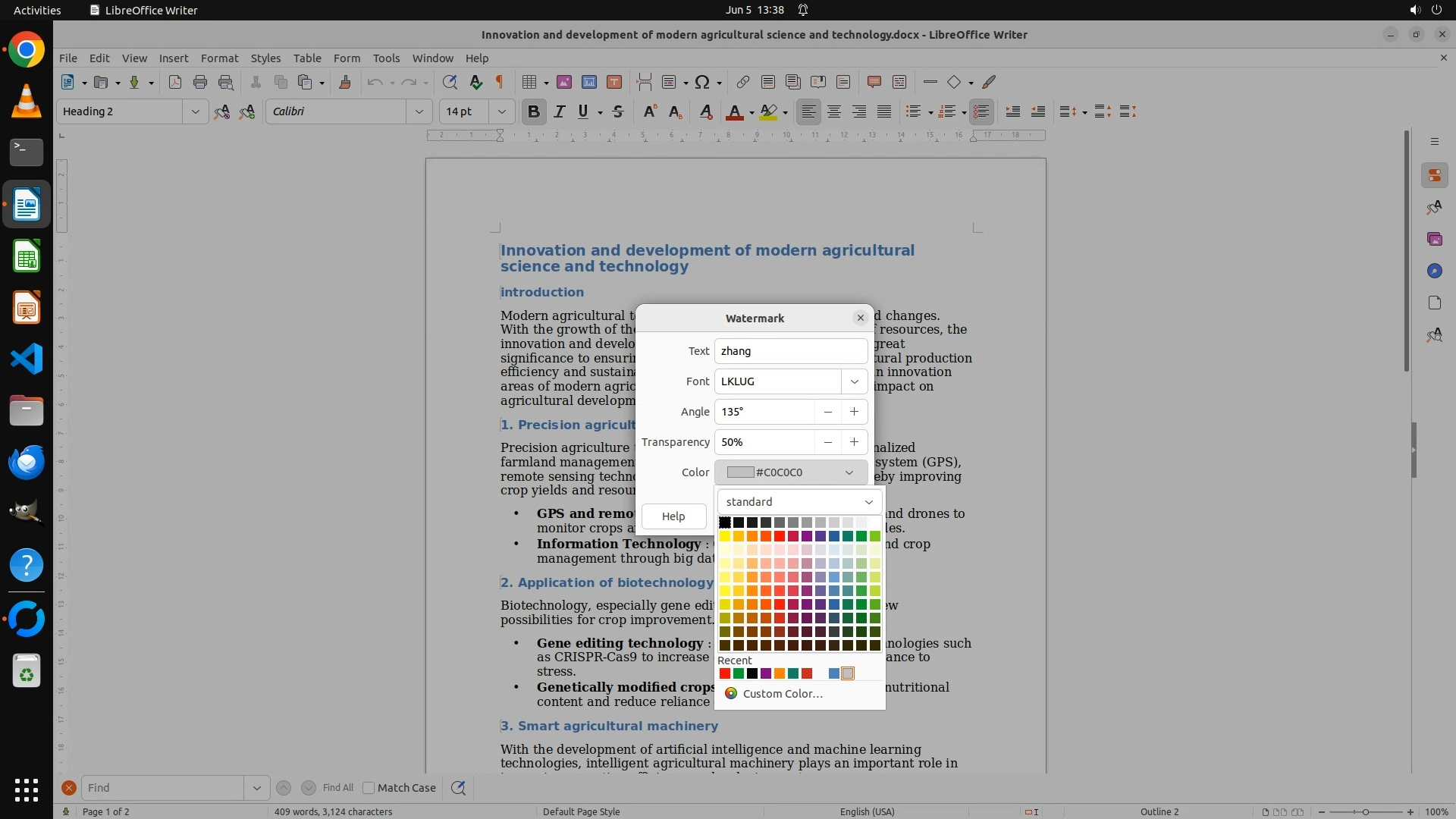Click the Strikethrough formatting icon
Screen dimensions: 1456x819
618,111
